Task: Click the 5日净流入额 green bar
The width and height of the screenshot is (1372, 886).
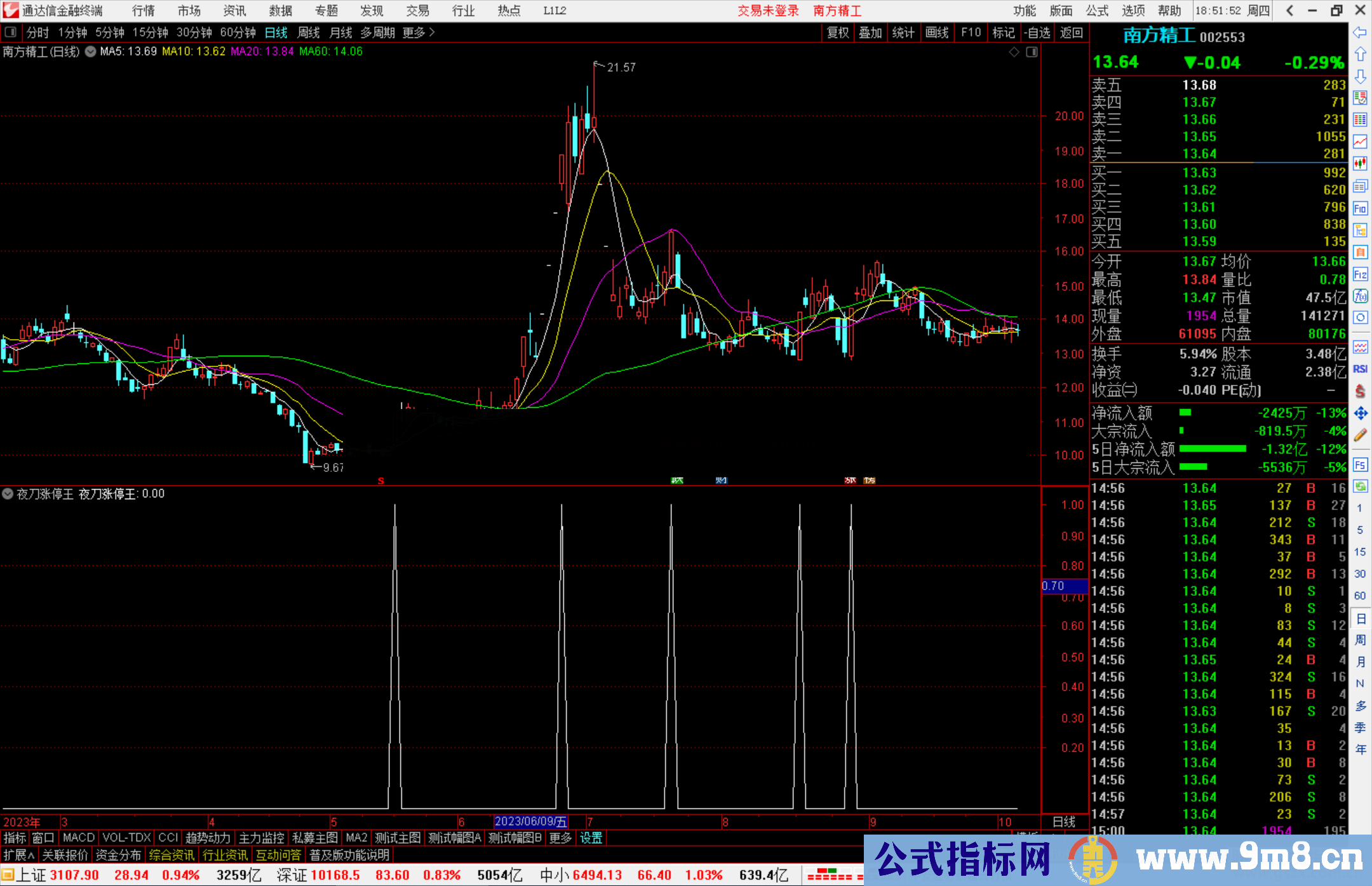Action: click(1212, 449)
